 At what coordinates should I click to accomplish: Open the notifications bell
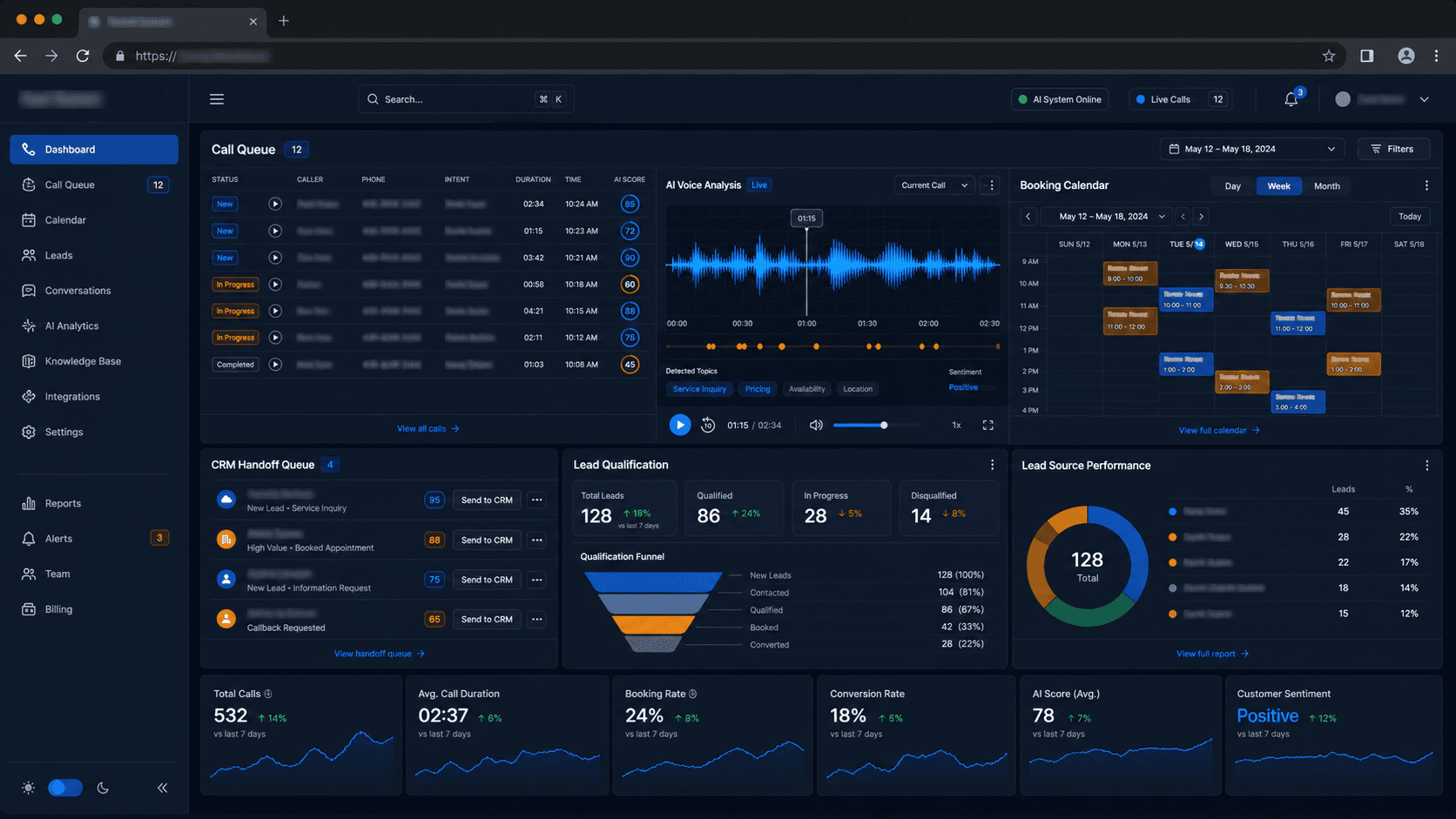1291,99
